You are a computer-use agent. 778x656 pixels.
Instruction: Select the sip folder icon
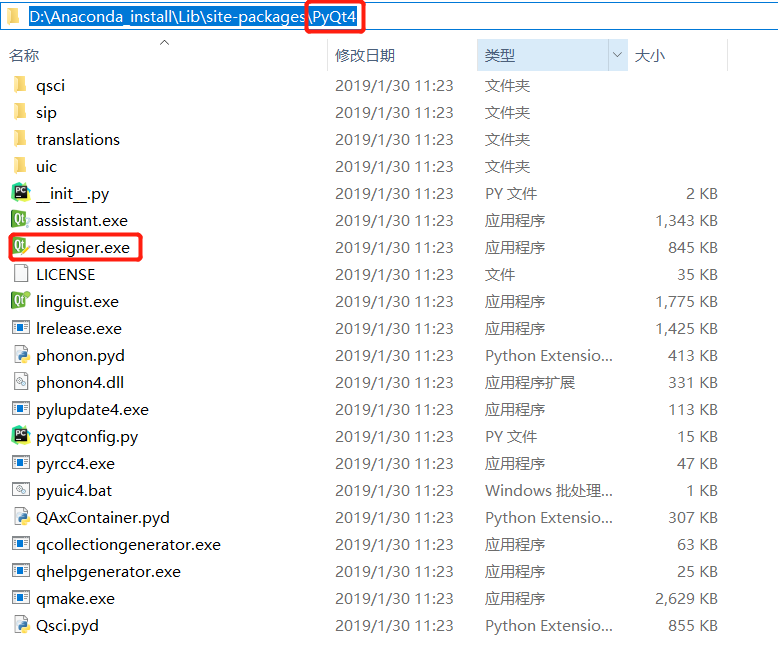pos(20,112)
